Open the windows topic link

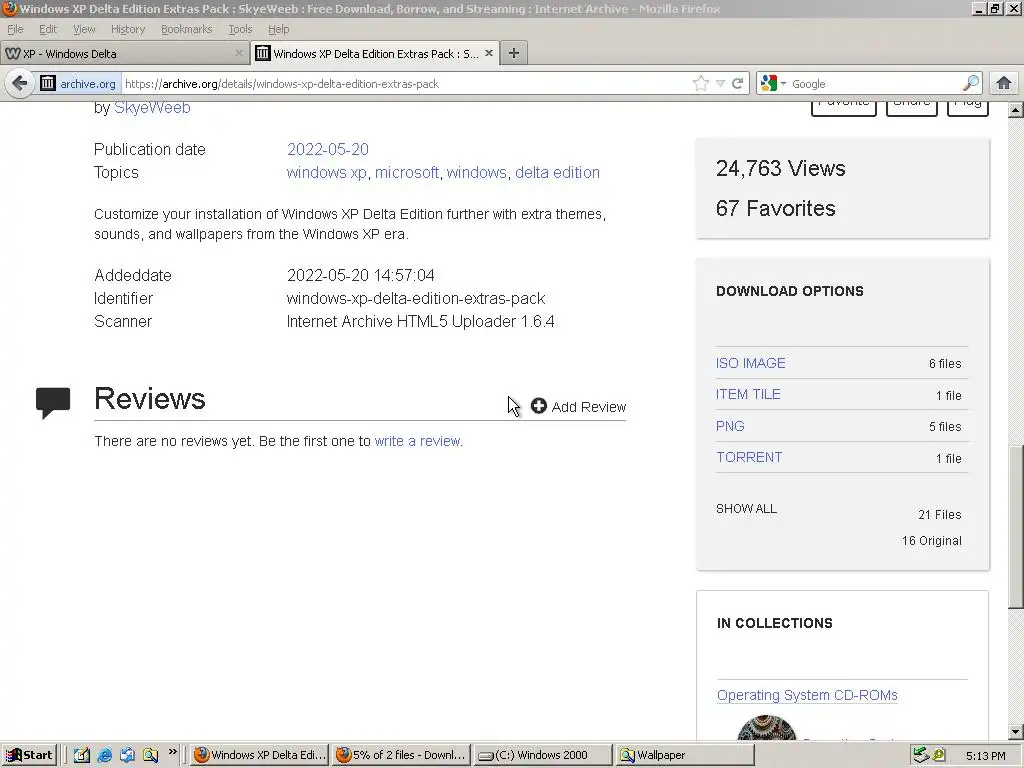(x=477, y=172)
